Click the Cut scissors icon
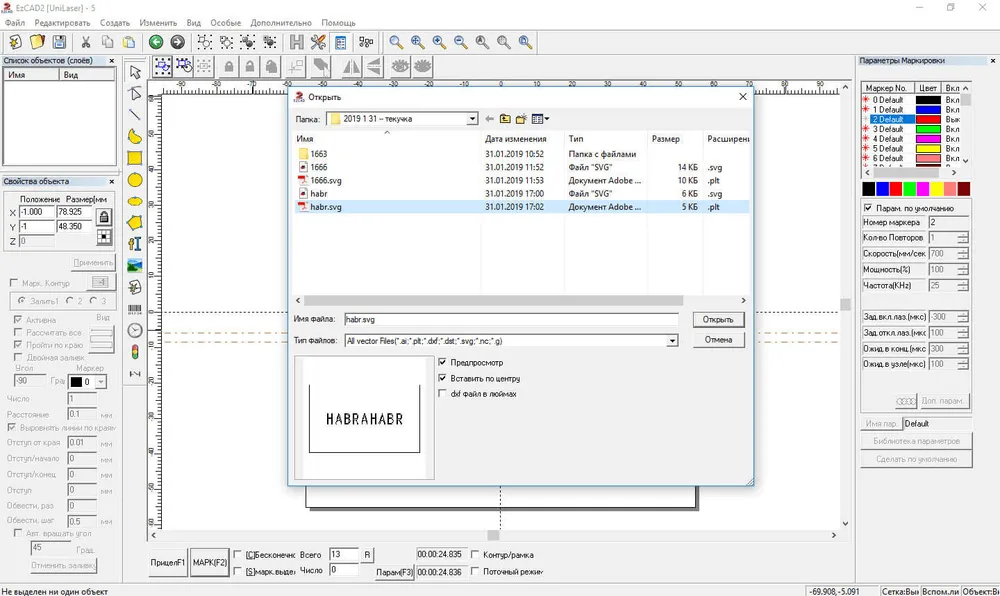Screen dimensions: 1000x596 click(85, 42)
